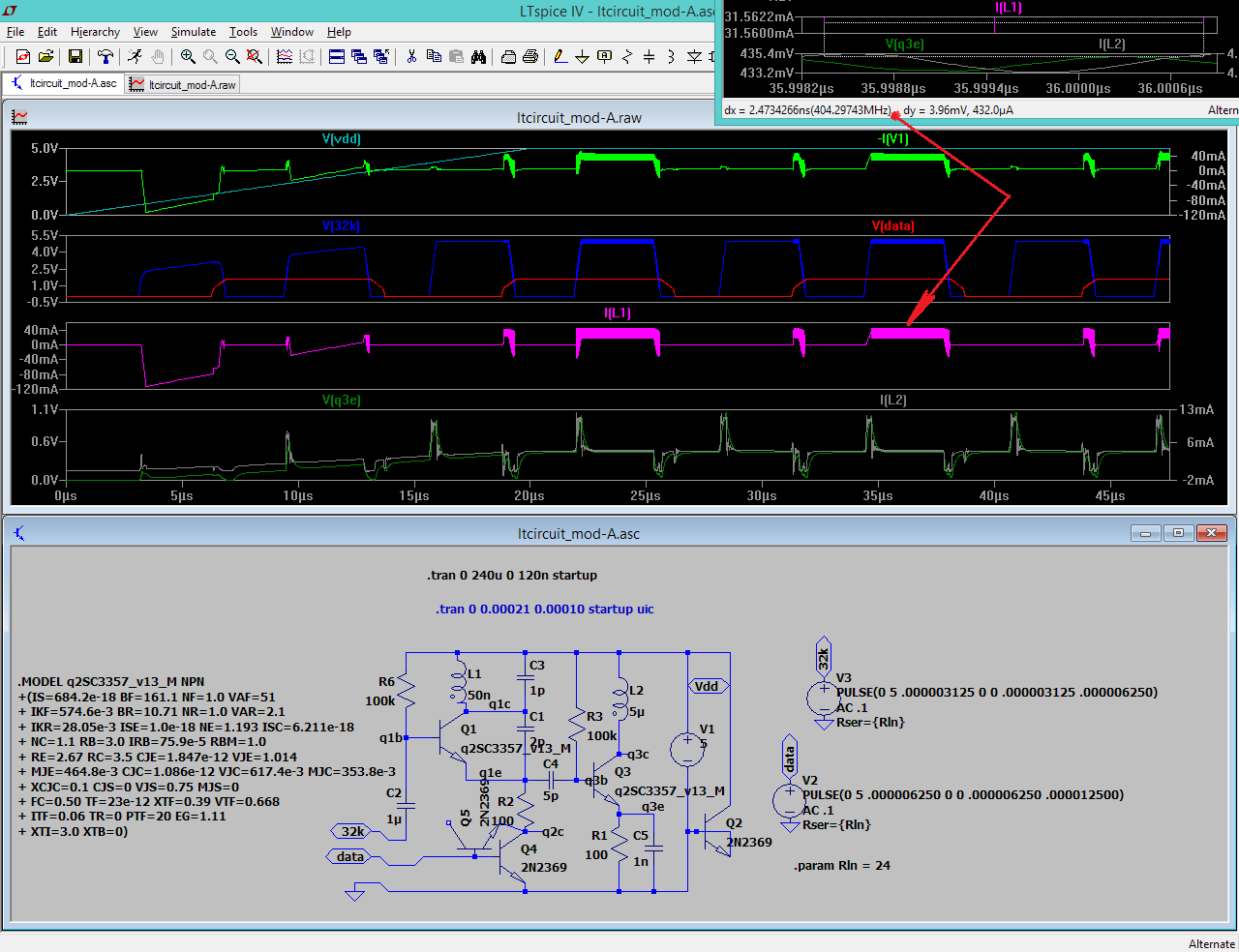Open the View menu
The image size is (1239, 952).
145,32
